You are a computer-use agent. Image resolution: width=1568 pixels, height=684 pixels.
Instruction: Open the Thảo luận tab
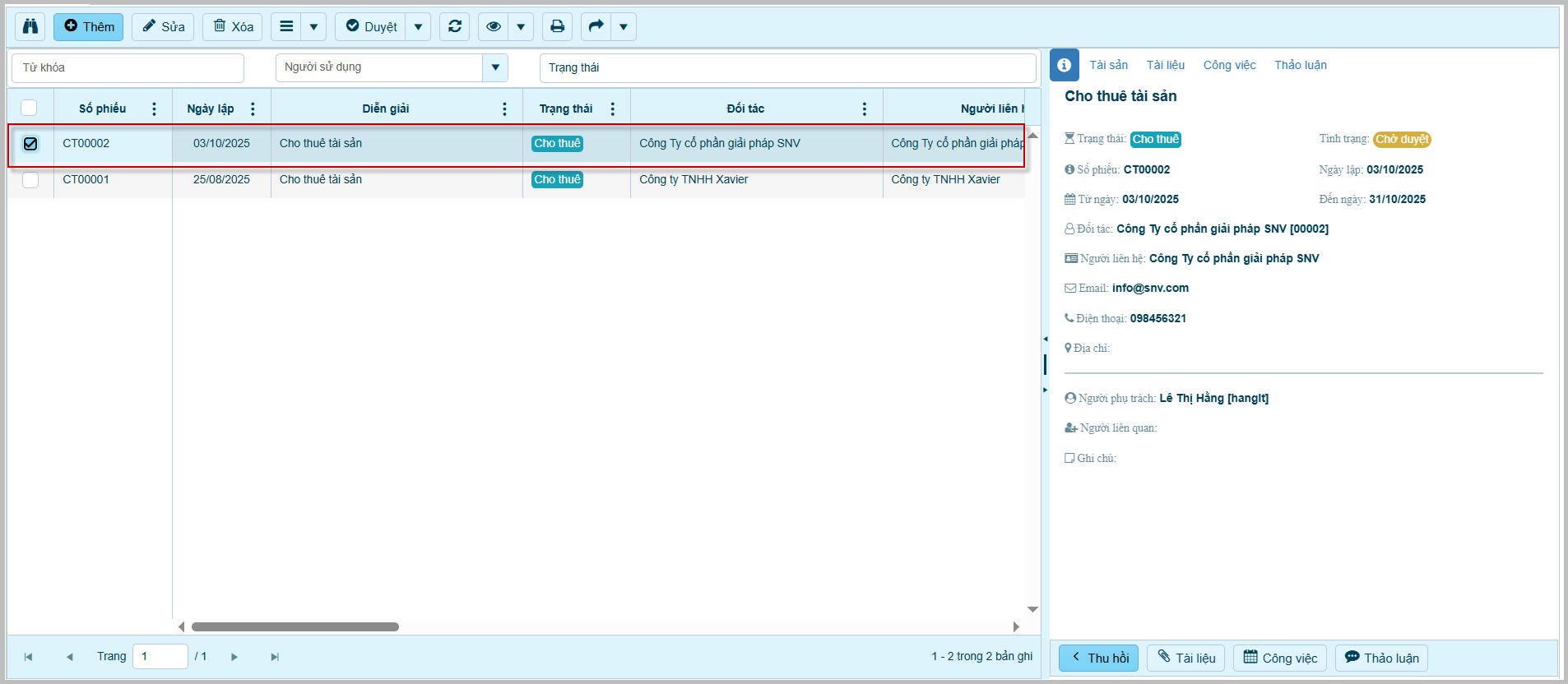1300,65
